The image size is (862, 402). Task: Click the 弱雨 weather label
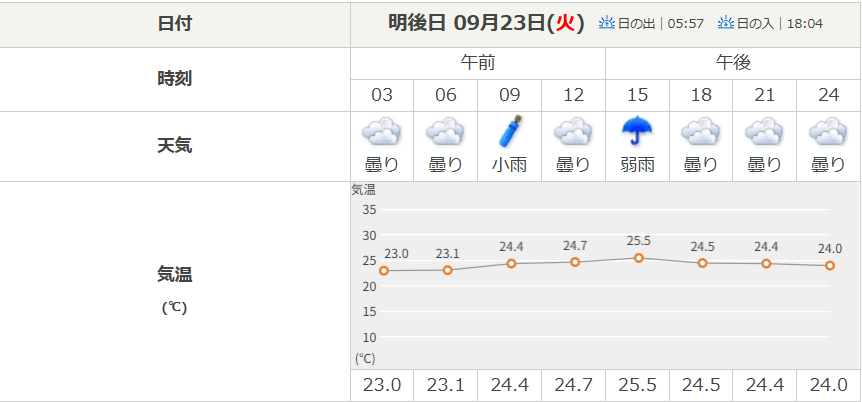point(638,165)
